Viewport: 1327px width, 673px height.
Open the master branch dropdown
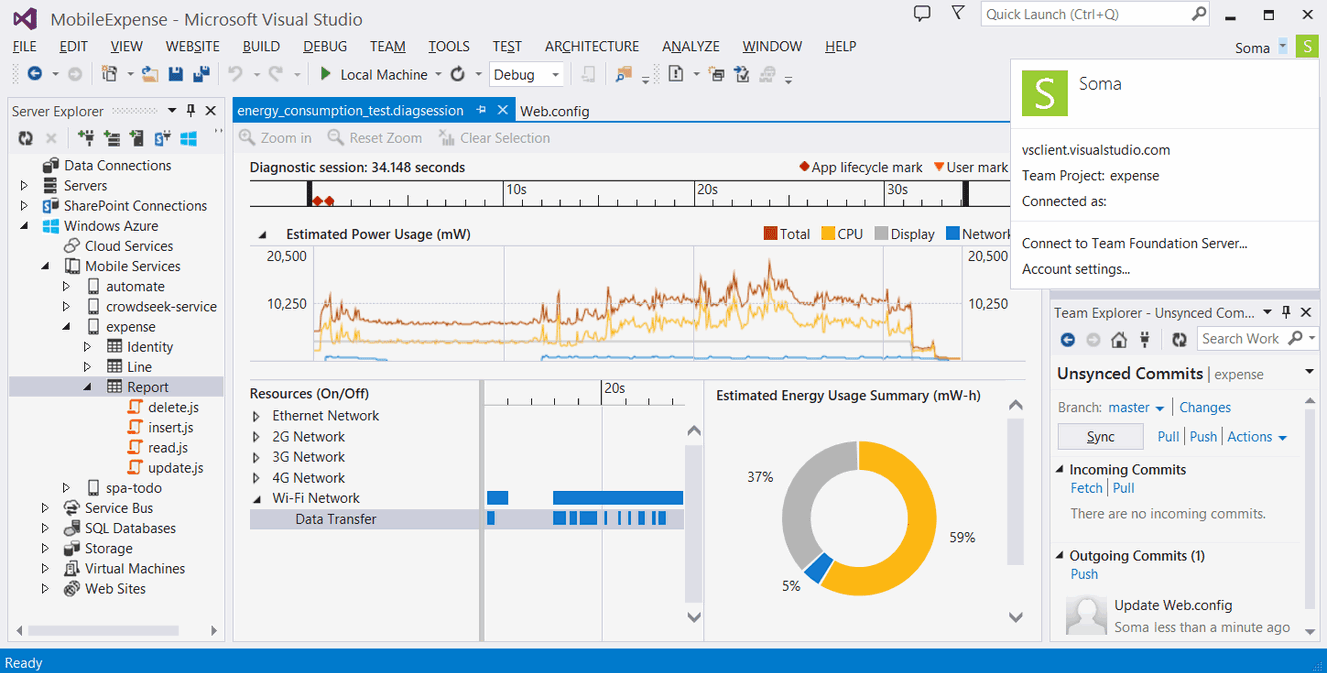1136,408
